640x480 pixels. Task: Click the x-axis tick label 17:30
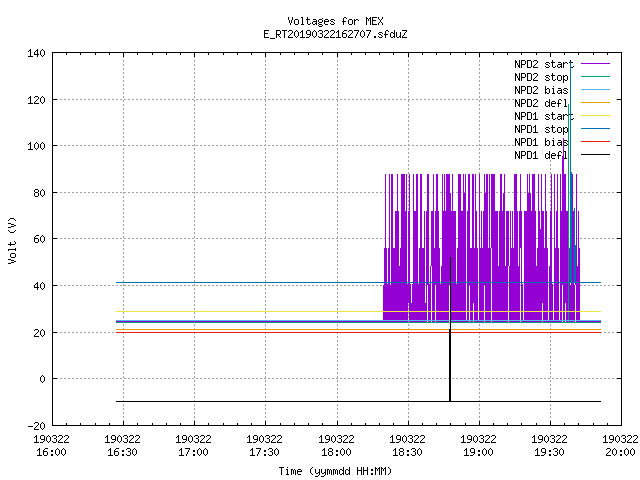[264, 453]
